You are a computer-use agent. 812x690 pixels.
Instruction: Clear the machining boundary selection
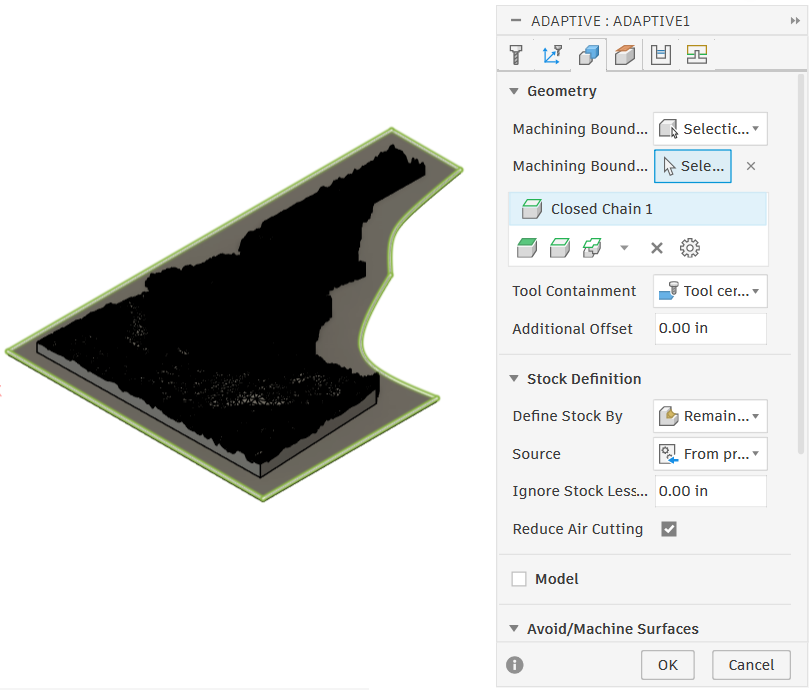750,166
